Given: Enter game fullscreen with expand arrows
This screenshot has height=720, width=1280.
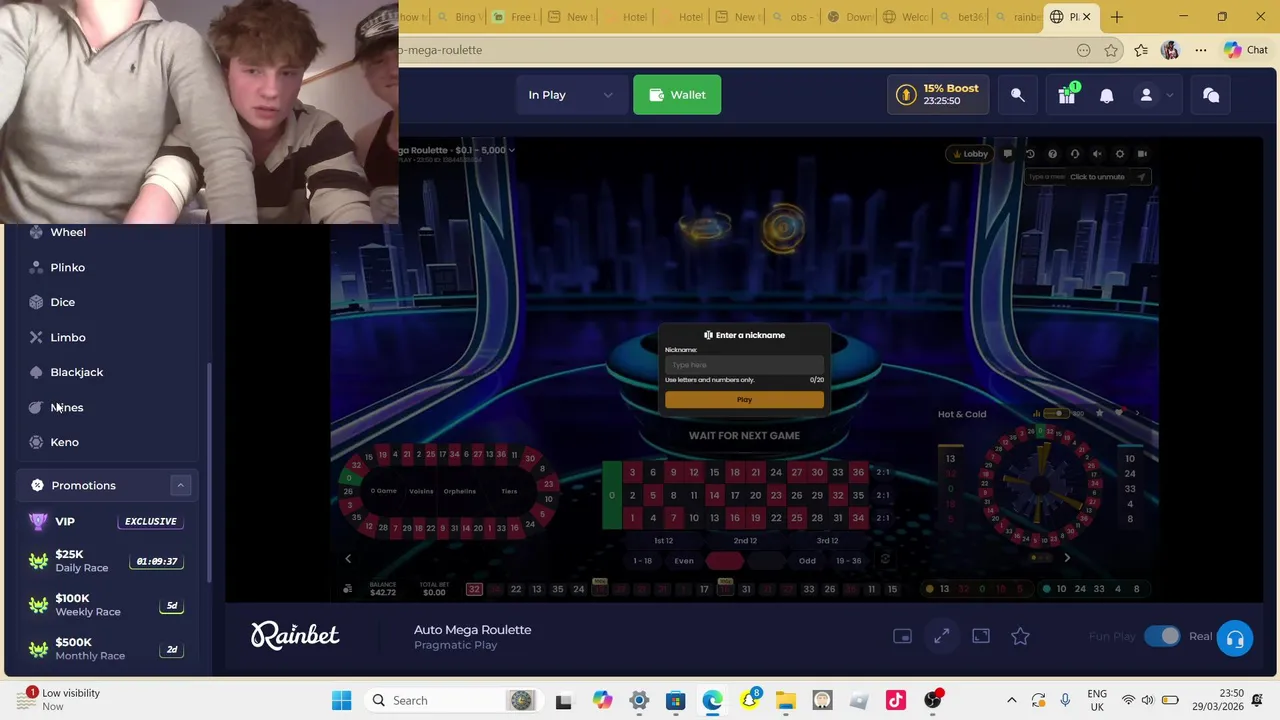Looking at the screenshot, I should pyautogui.click(x=942, y=636).
